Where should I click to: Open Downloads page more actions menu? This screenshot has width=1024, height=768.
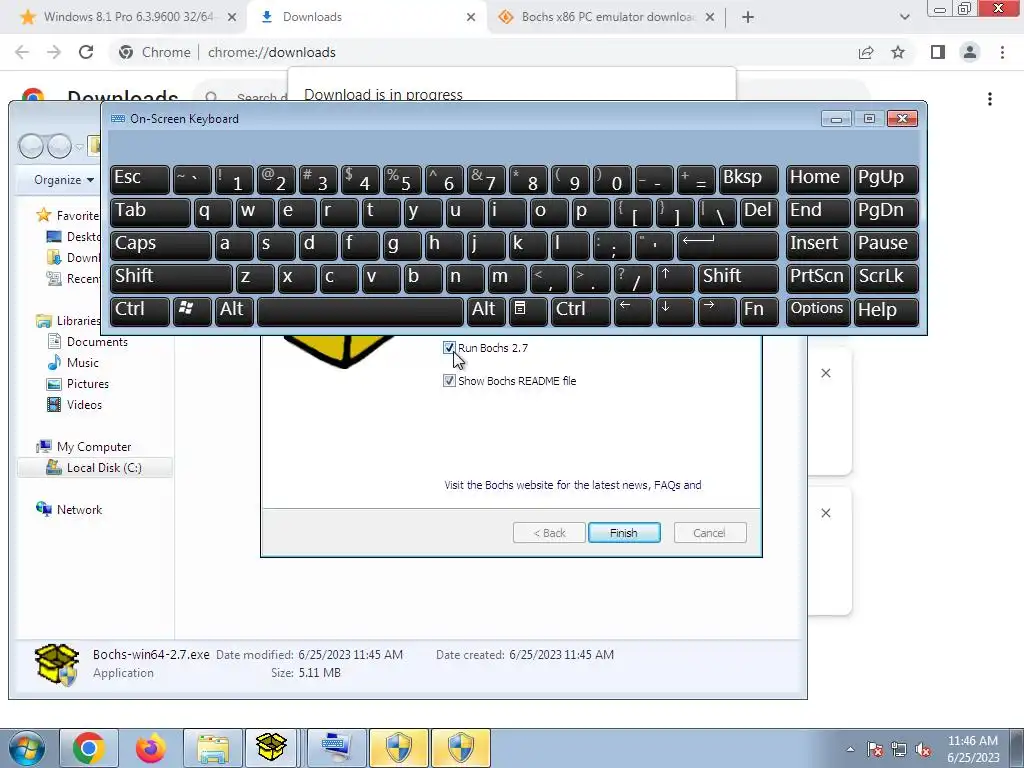pos(990,99)
